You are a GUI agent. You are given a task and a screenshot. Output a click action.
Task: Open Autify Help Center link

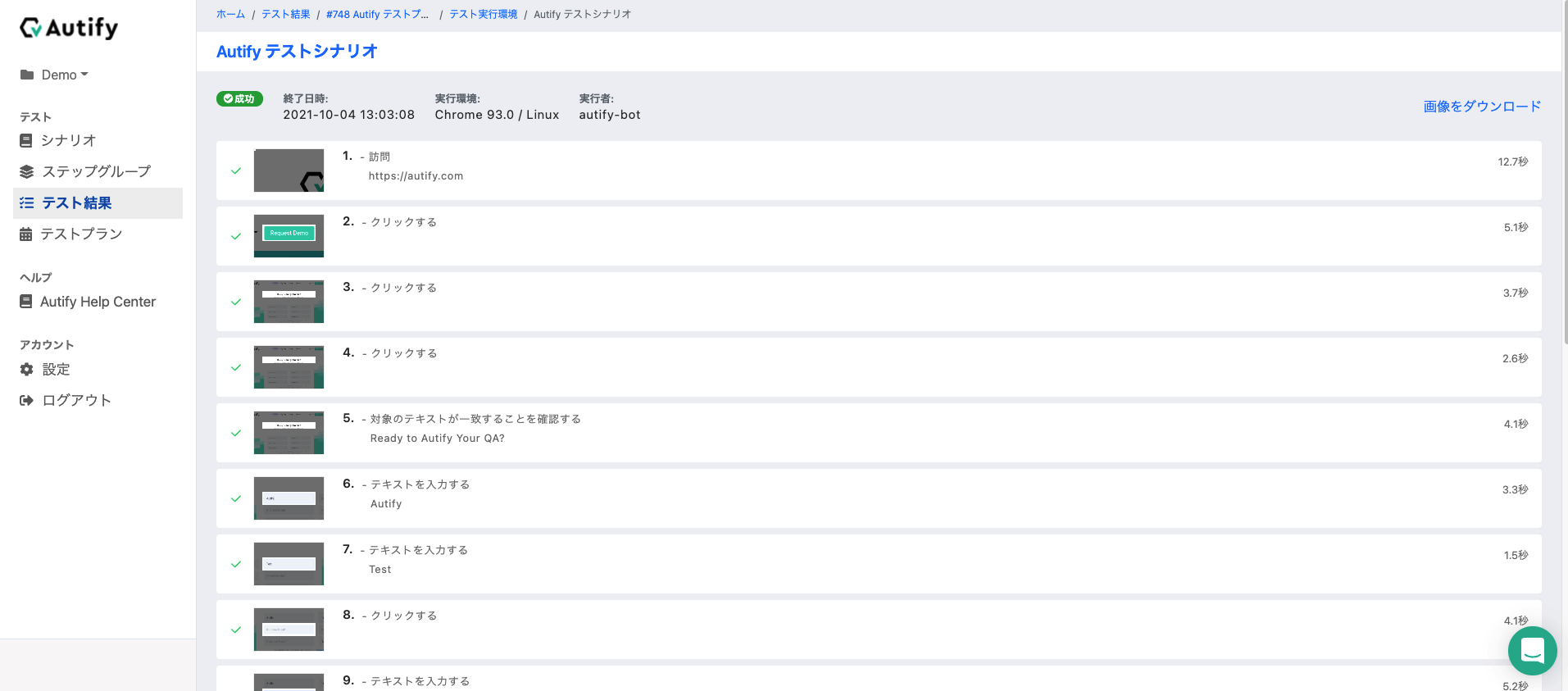pos(98,302)
